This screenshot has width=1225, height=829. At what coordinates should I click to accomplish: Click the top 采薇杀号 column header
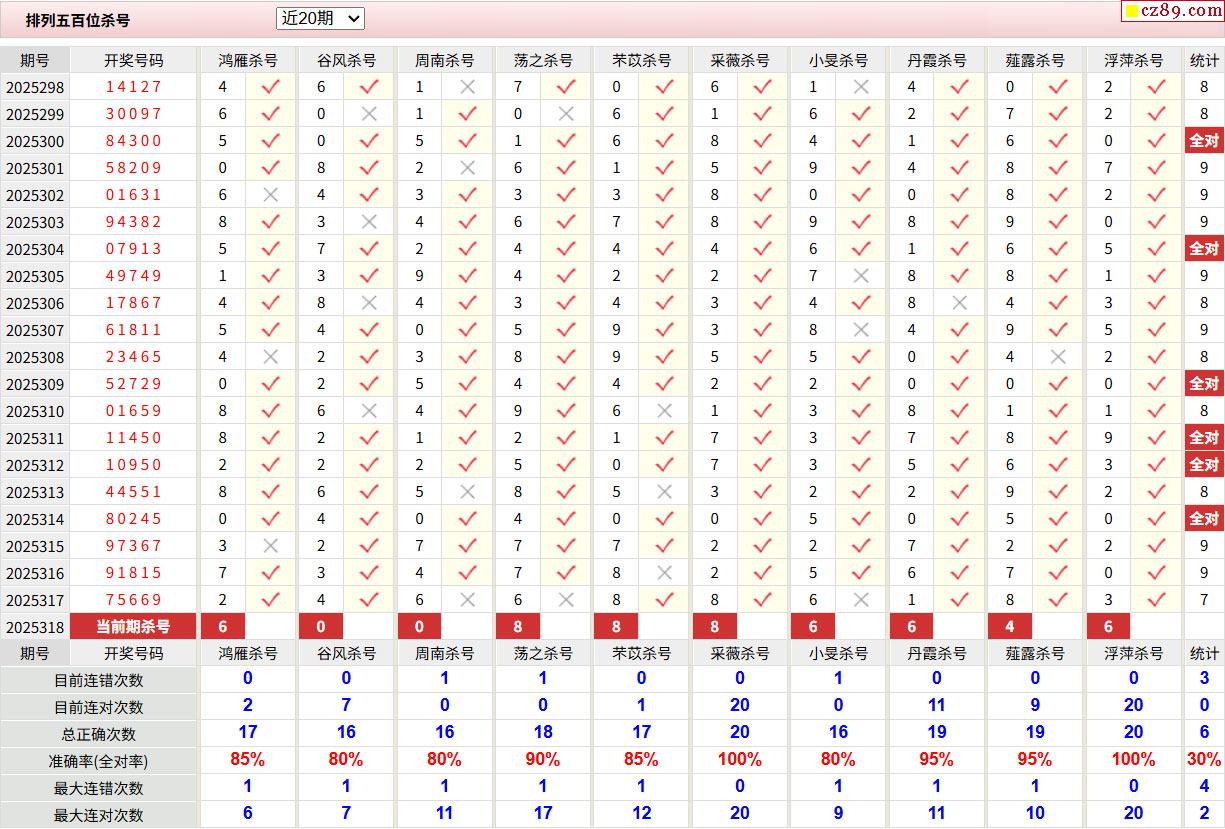pyautogui.click(x=740, y=60)
